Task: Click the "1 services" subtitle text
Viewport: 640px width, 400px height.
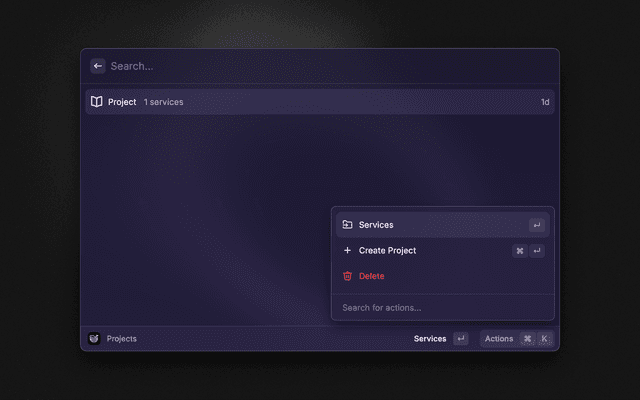Action: tap(163, 102)
